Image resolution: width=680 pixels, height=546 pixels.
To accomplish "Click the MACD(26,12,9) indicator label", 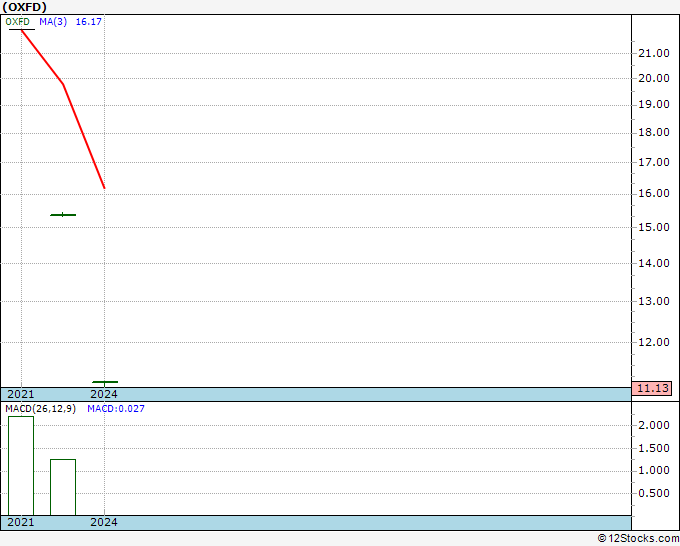I will coord(40,409).
